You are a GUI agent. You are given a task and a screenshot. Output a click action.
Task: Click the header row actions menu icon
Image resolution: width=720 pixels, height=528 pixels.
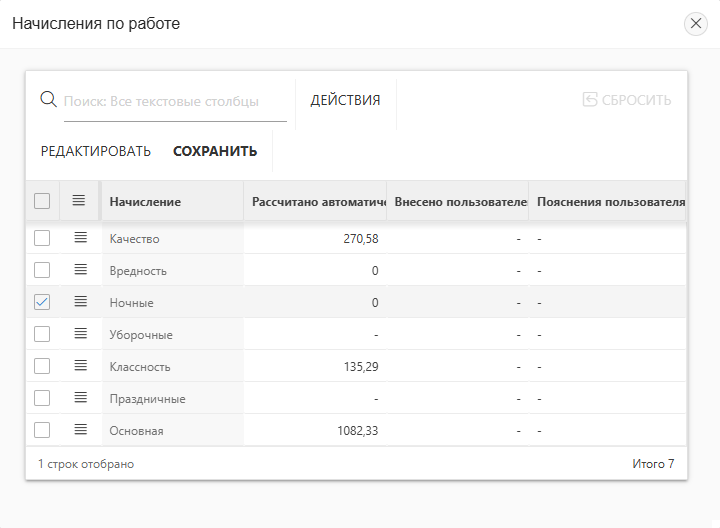click(79, 201)
